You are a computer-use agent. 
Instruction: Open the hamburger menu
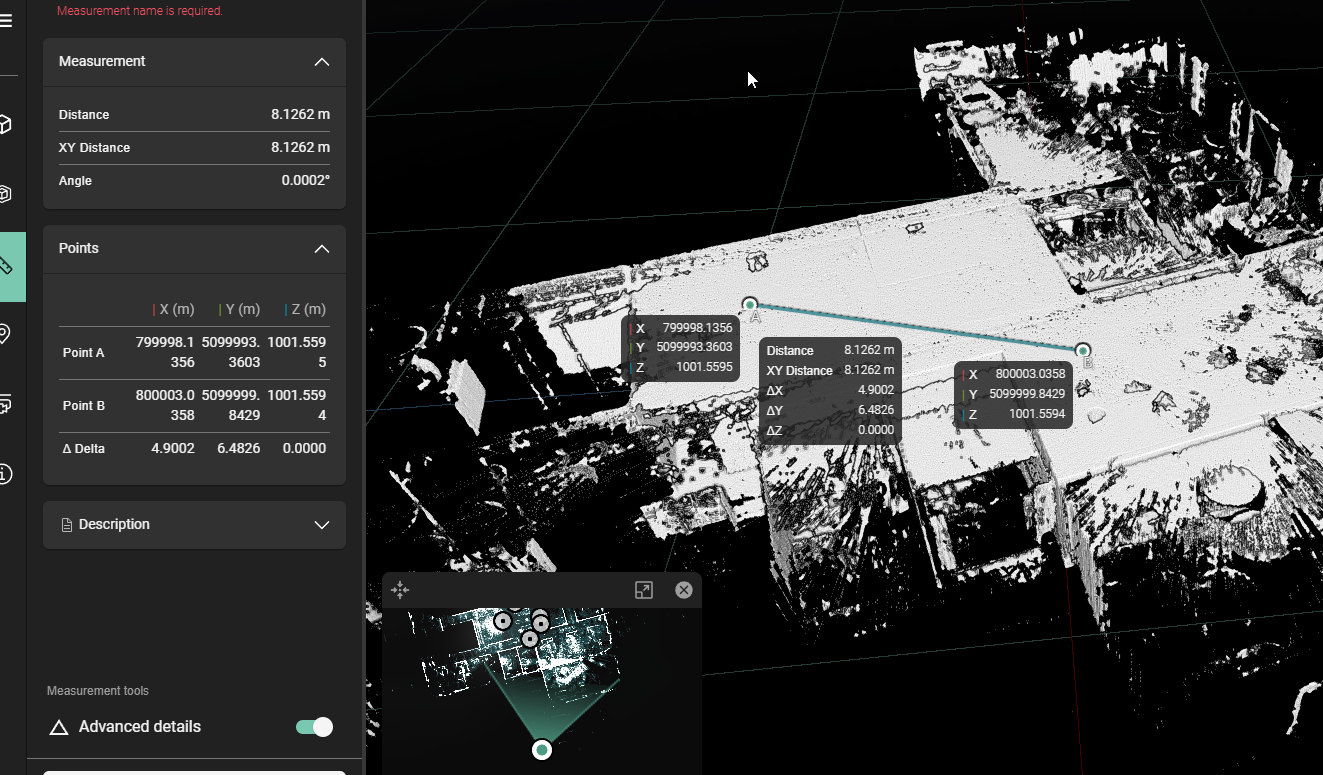tap(6, 20)
